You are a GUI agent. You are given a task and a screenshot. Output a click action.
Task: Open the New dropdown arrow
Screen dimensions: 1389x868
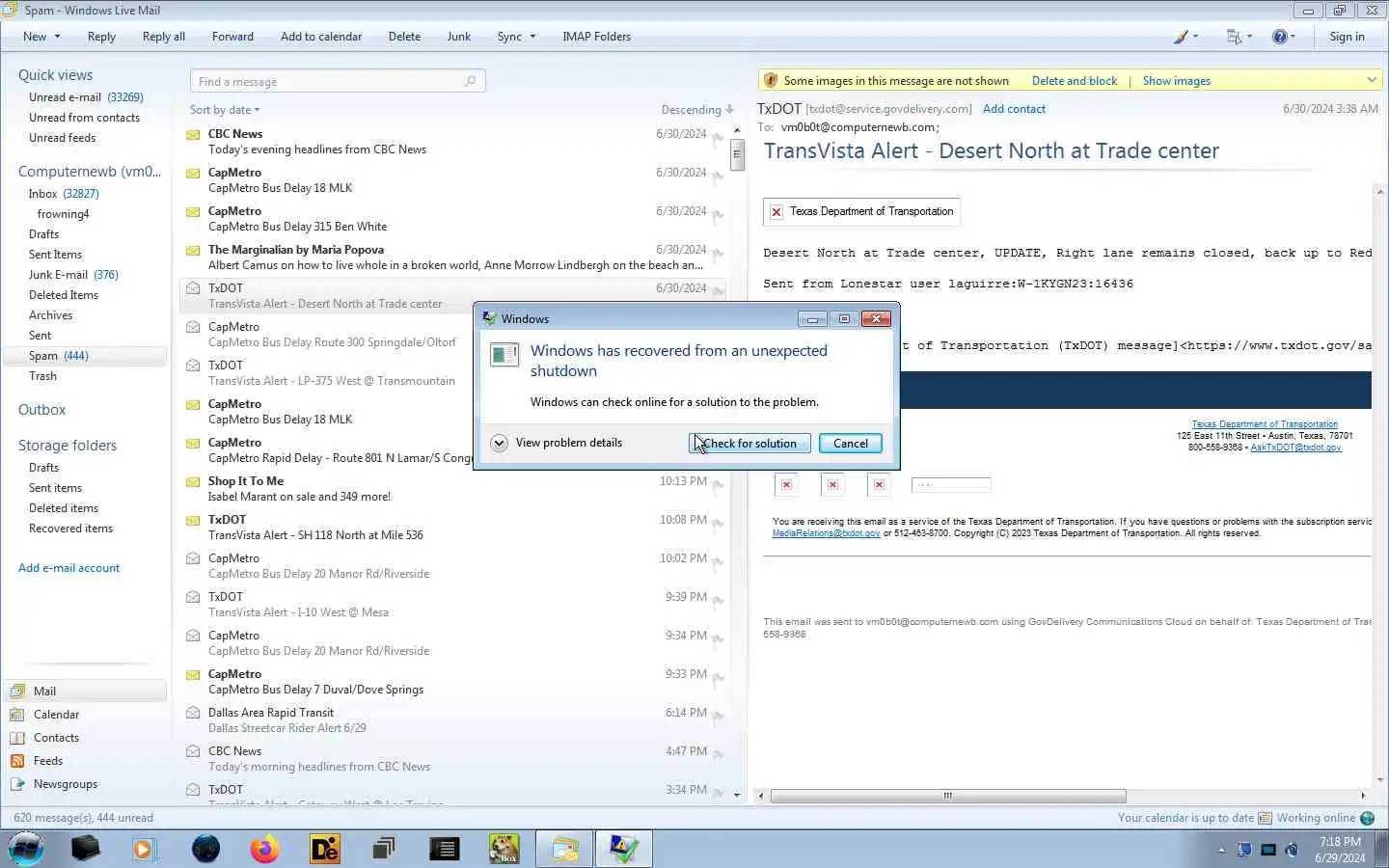click(57, 37)
